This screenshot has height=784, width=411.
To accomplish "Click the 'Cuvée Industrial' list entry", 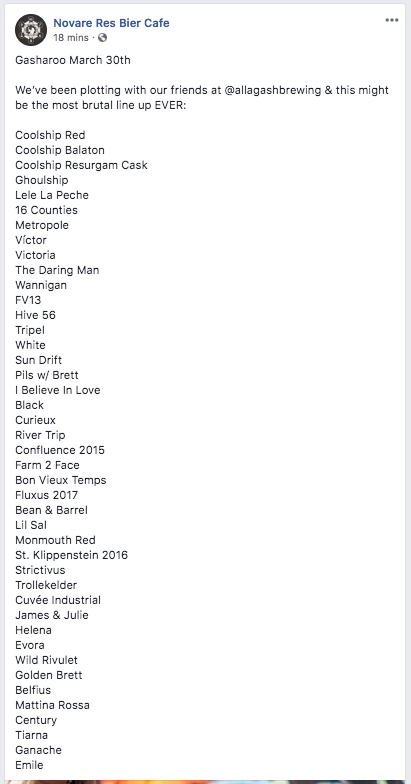I will coord(58,600).
